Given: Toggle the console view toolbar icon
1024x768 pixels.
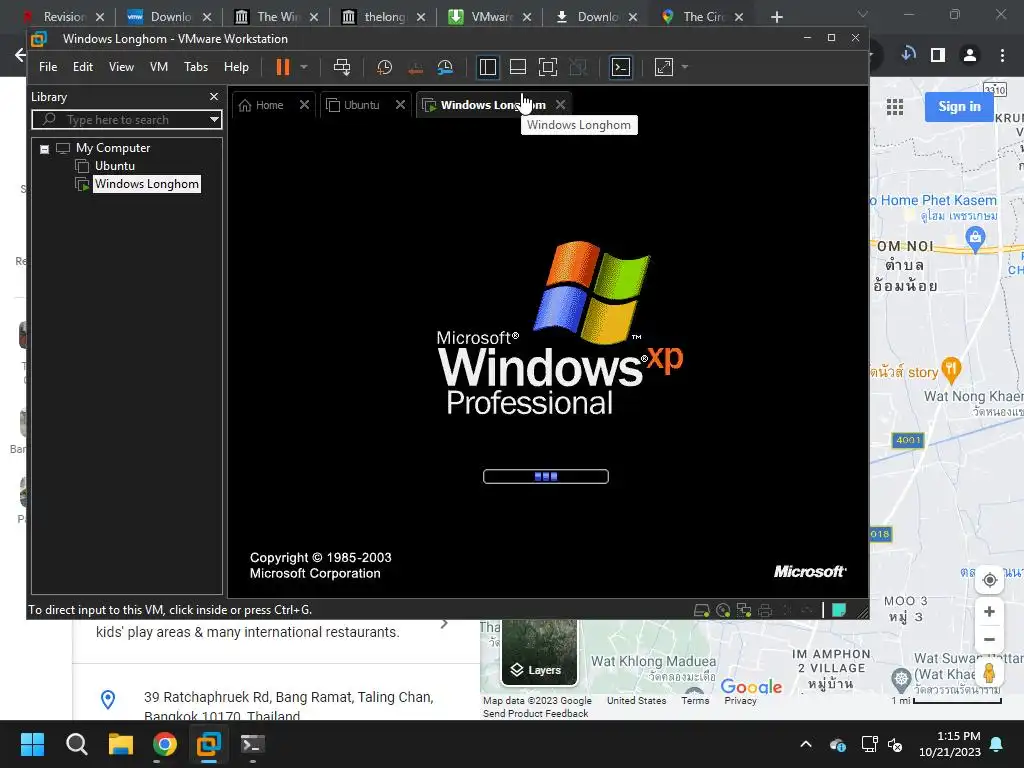Looking at the screenshot, I should click(620, 67).
